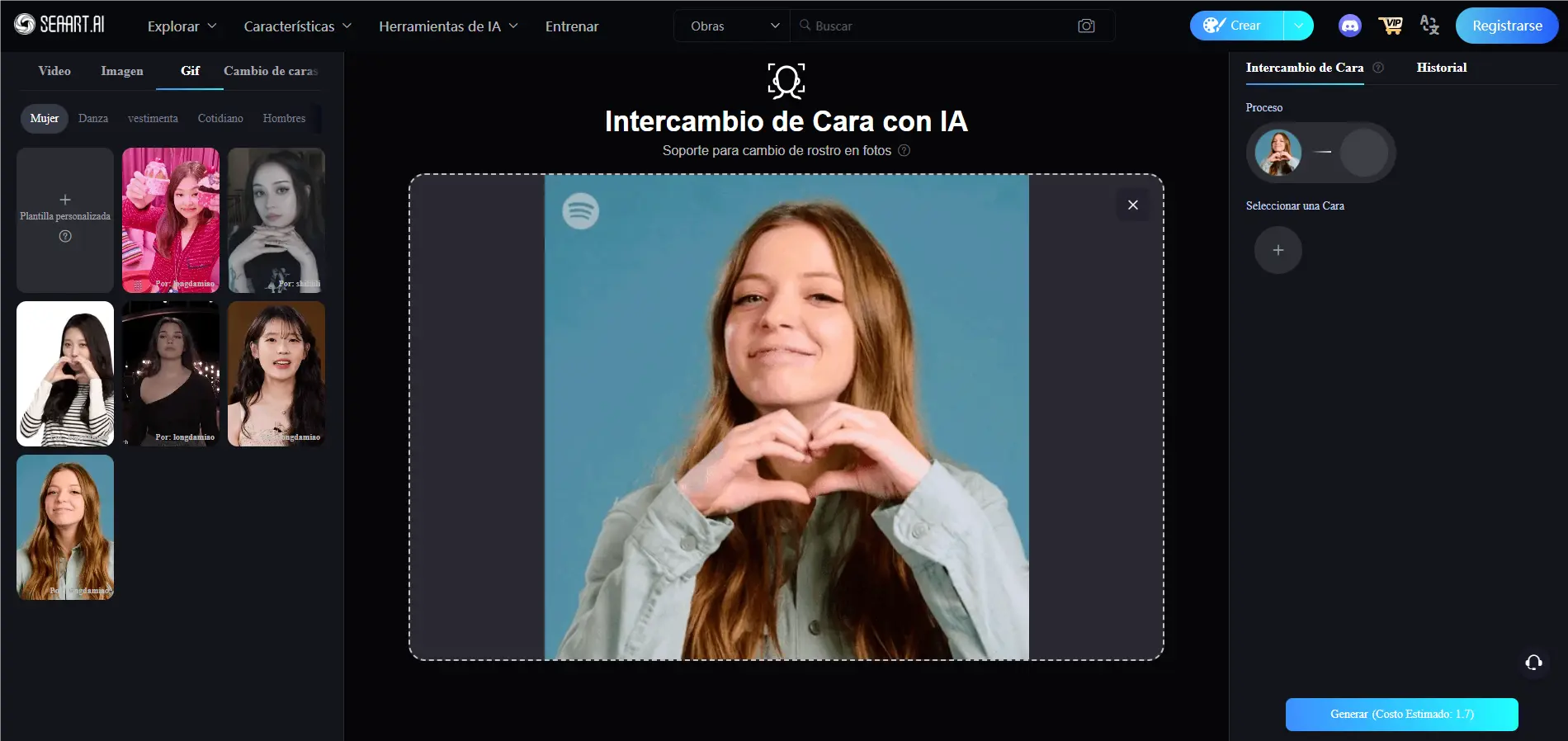Select the Cotidiano category filter
1568x741 pixels.
click(x=220, y=118)
